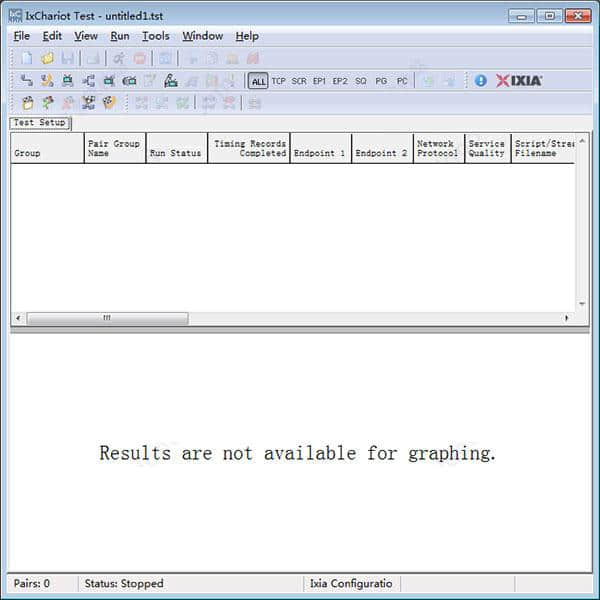Click the 'Status: Stopped' status bar text
600x600 pixels.
(x=124, y=584)
